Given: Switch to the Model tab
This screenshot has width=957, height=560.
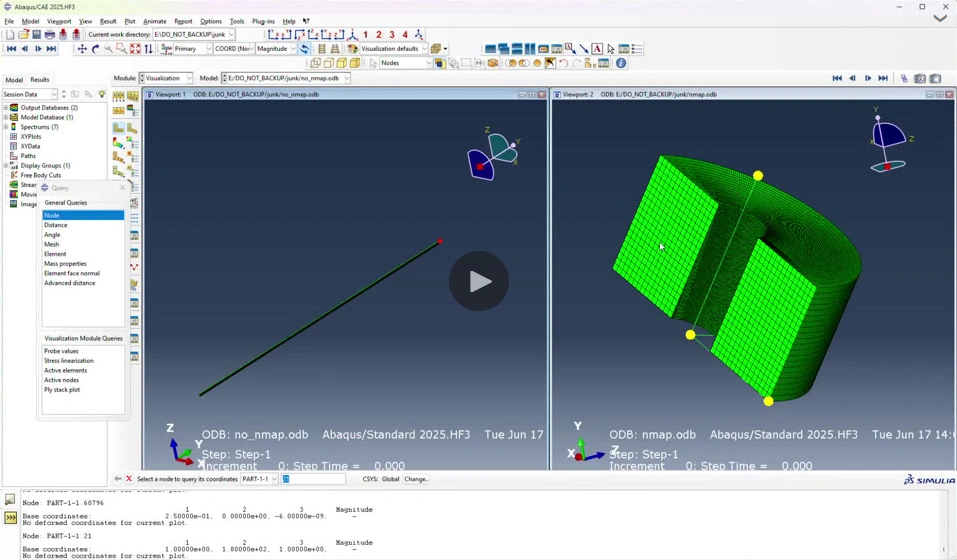Looking at the screenshot, I should click(x=14, y=80).
